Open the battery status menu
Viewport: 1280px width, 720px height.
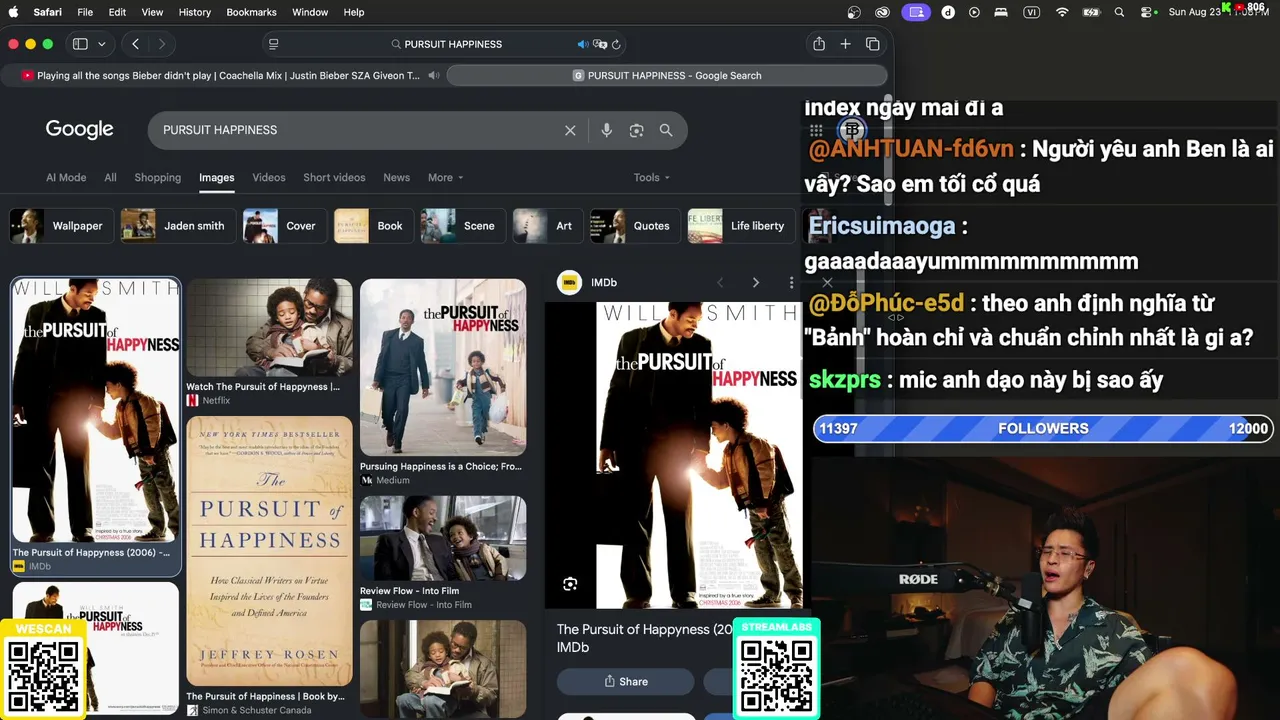1091,12
